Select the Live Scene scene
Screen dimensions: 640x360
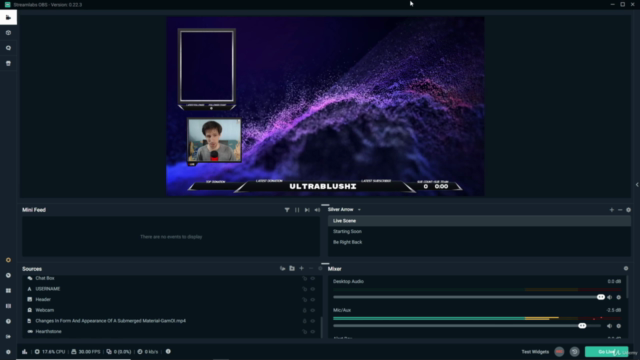pyautogui.click(x=479, y=221)
